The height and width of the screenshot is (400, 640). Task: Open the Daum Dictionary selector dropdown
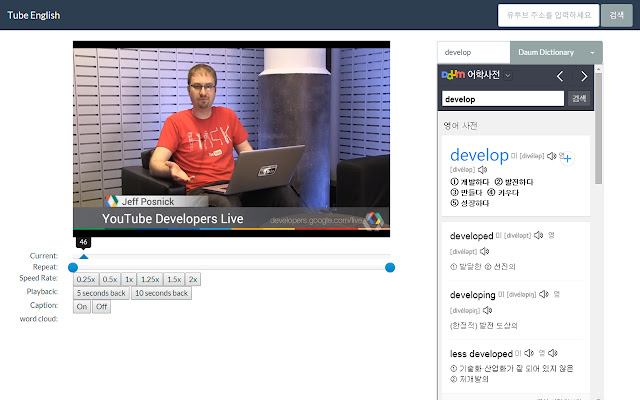(x=556, y=52)
